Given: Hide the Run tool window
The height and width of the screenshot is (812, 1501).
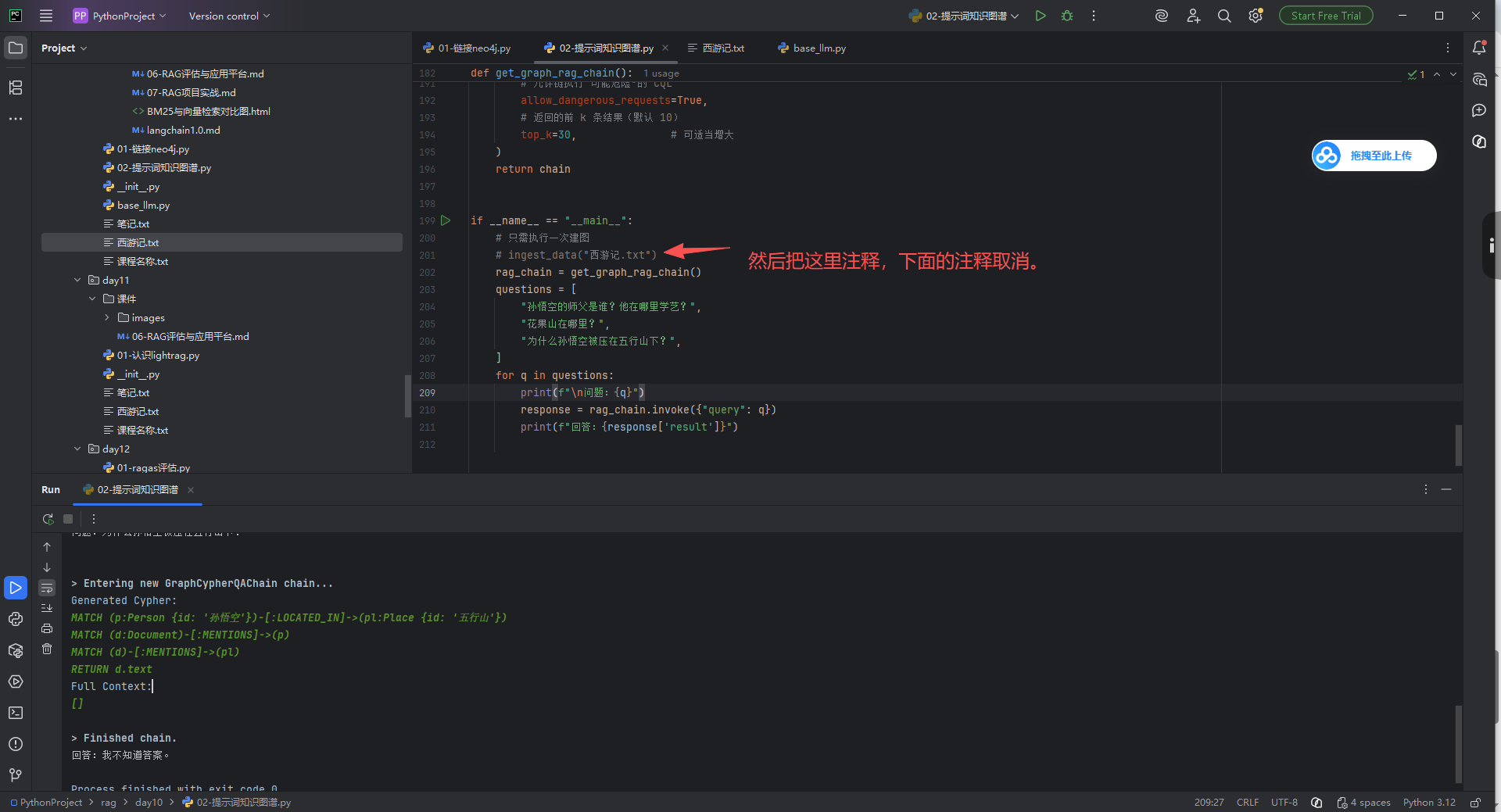Looking at the screenshot, I should 1446,489.
